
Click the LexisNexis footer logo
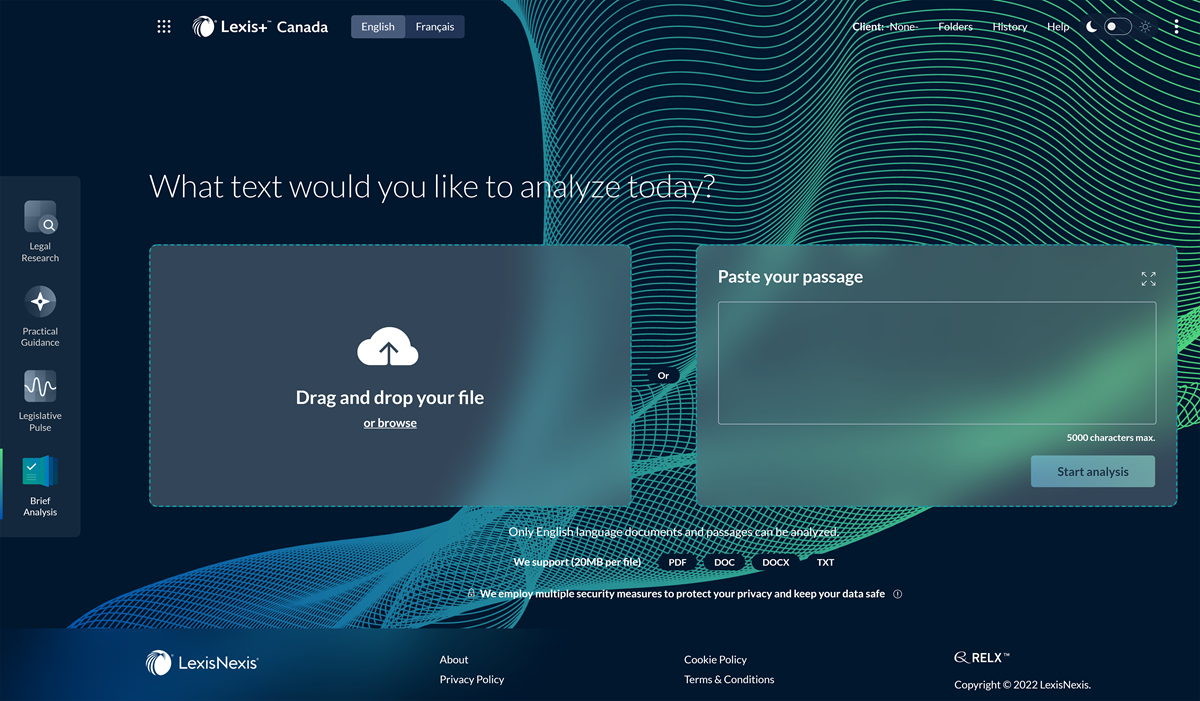[202, 662]
